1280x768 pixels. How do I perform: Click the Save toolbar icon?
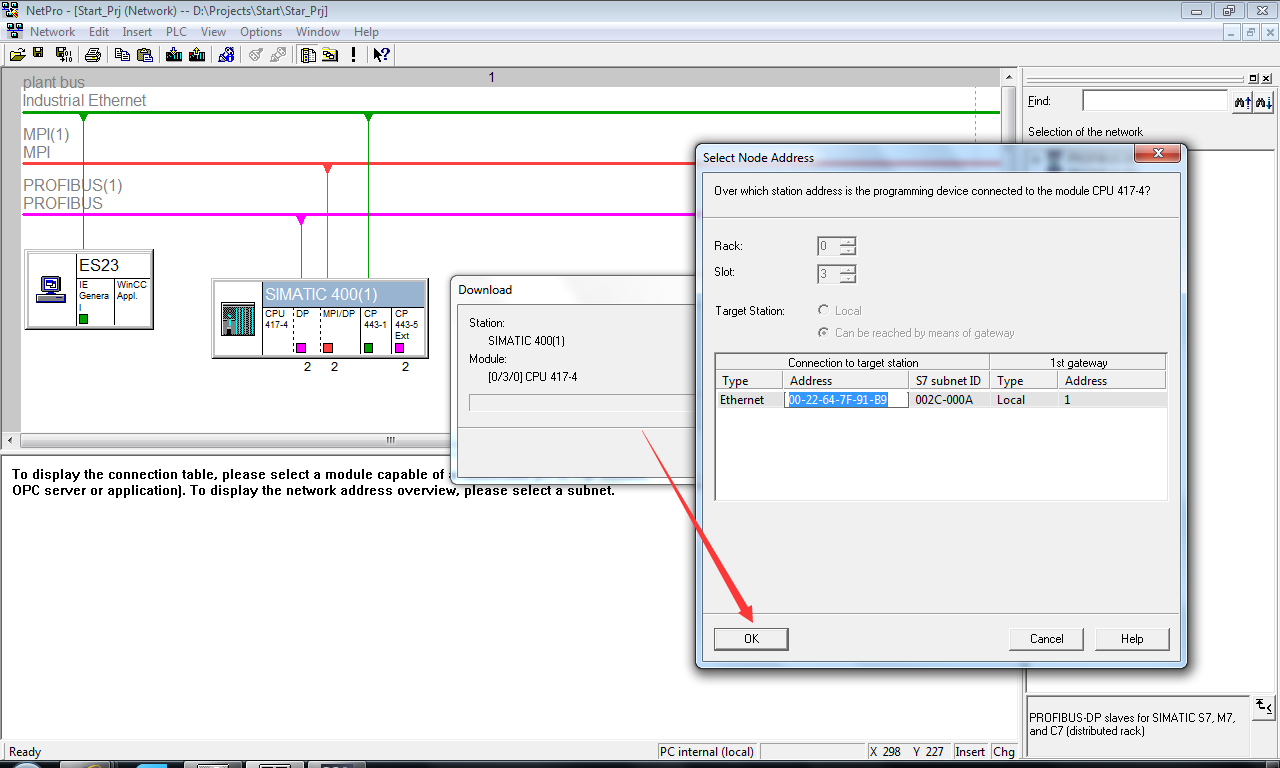pyautogui.click(x=39, y=54)
